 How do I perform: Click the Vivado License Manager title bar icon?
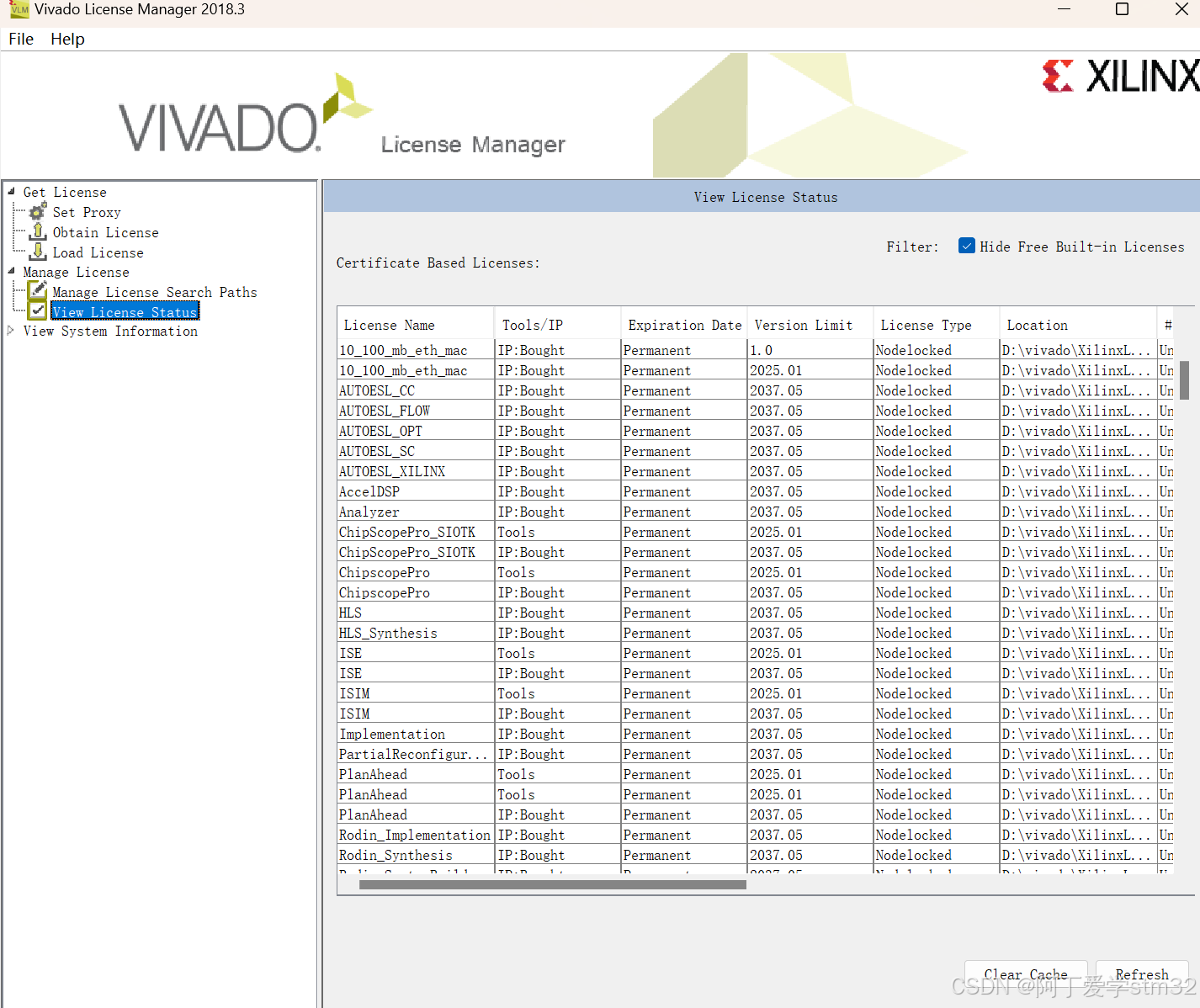[x=19, y=10]
